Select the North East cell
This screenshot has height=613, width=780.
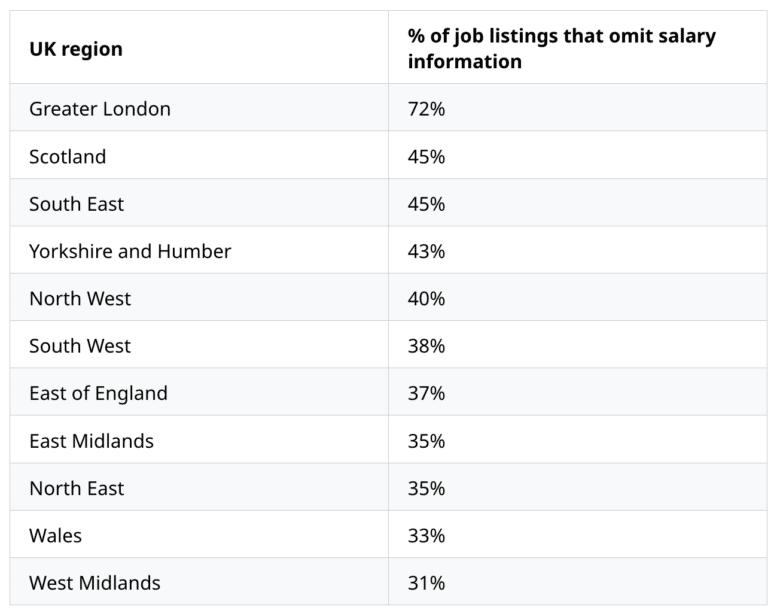click(x=77, y=489)
